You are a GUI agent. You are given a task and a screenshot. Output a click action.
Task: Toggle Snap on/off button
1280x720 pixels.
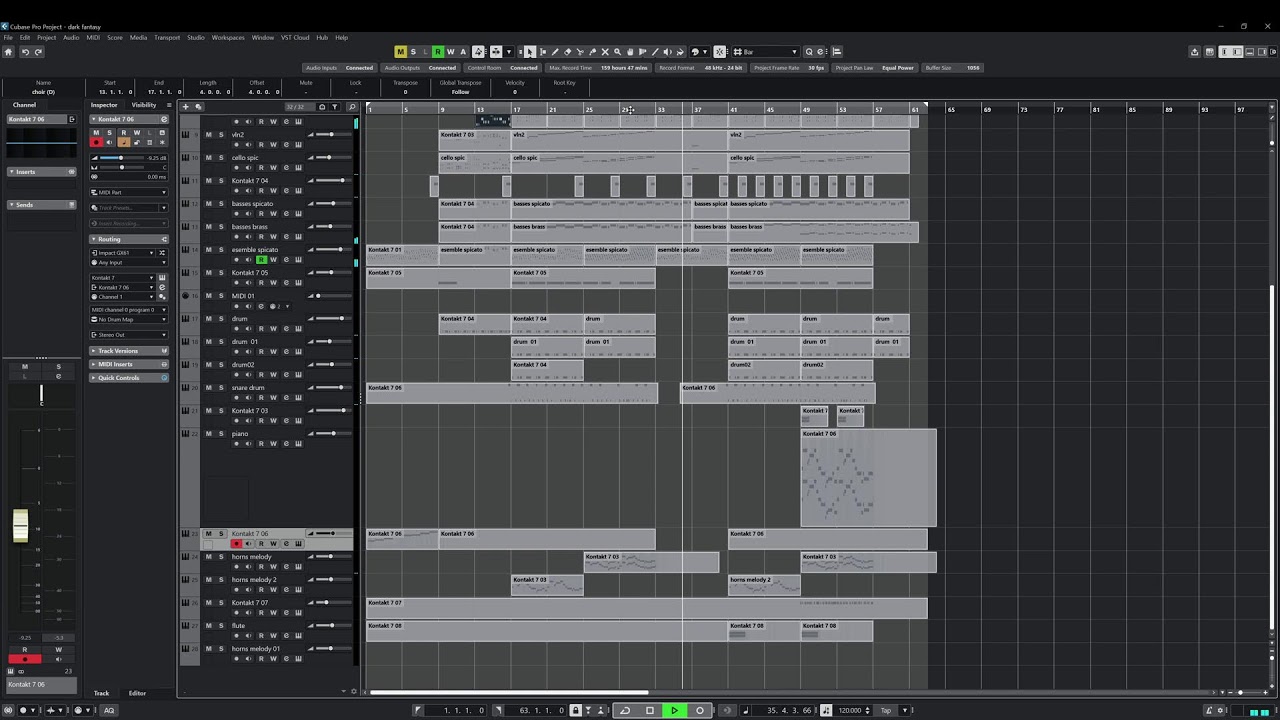[x=720, y=52]
